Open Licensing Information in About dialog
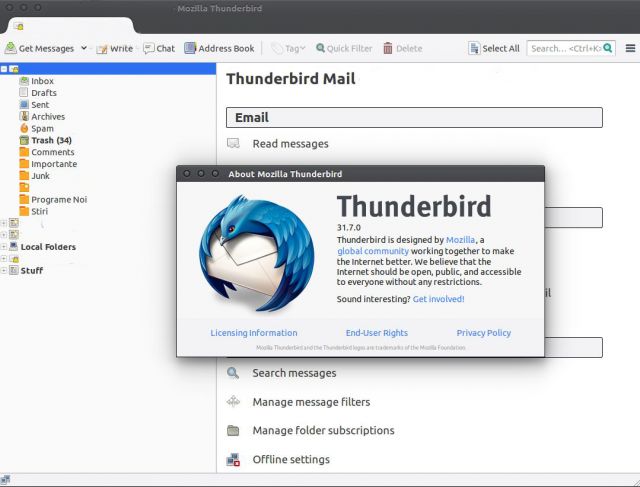 tap(253, 333)
